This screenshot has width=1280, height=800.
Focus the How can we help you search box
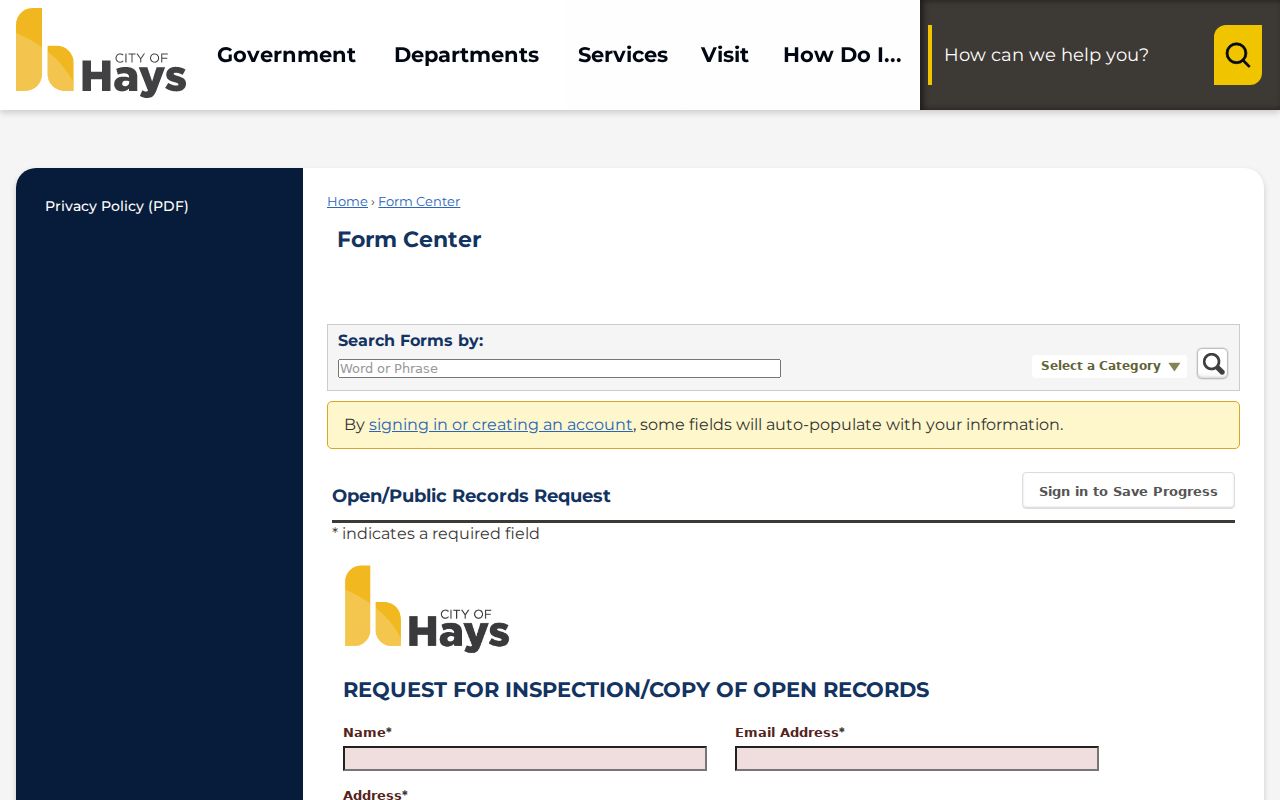pos(1070,55)
